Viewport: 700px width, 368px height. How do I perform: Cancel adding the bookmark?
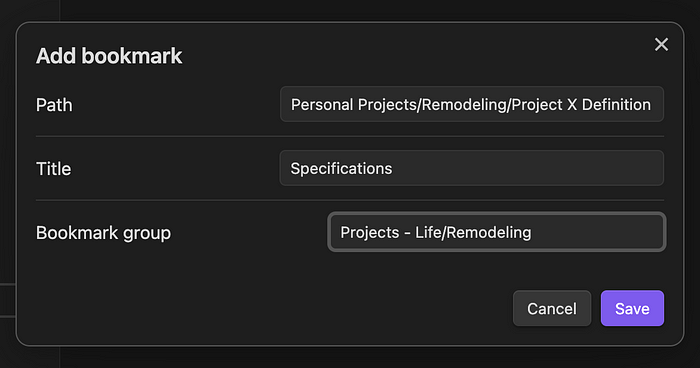coord(552,309)
